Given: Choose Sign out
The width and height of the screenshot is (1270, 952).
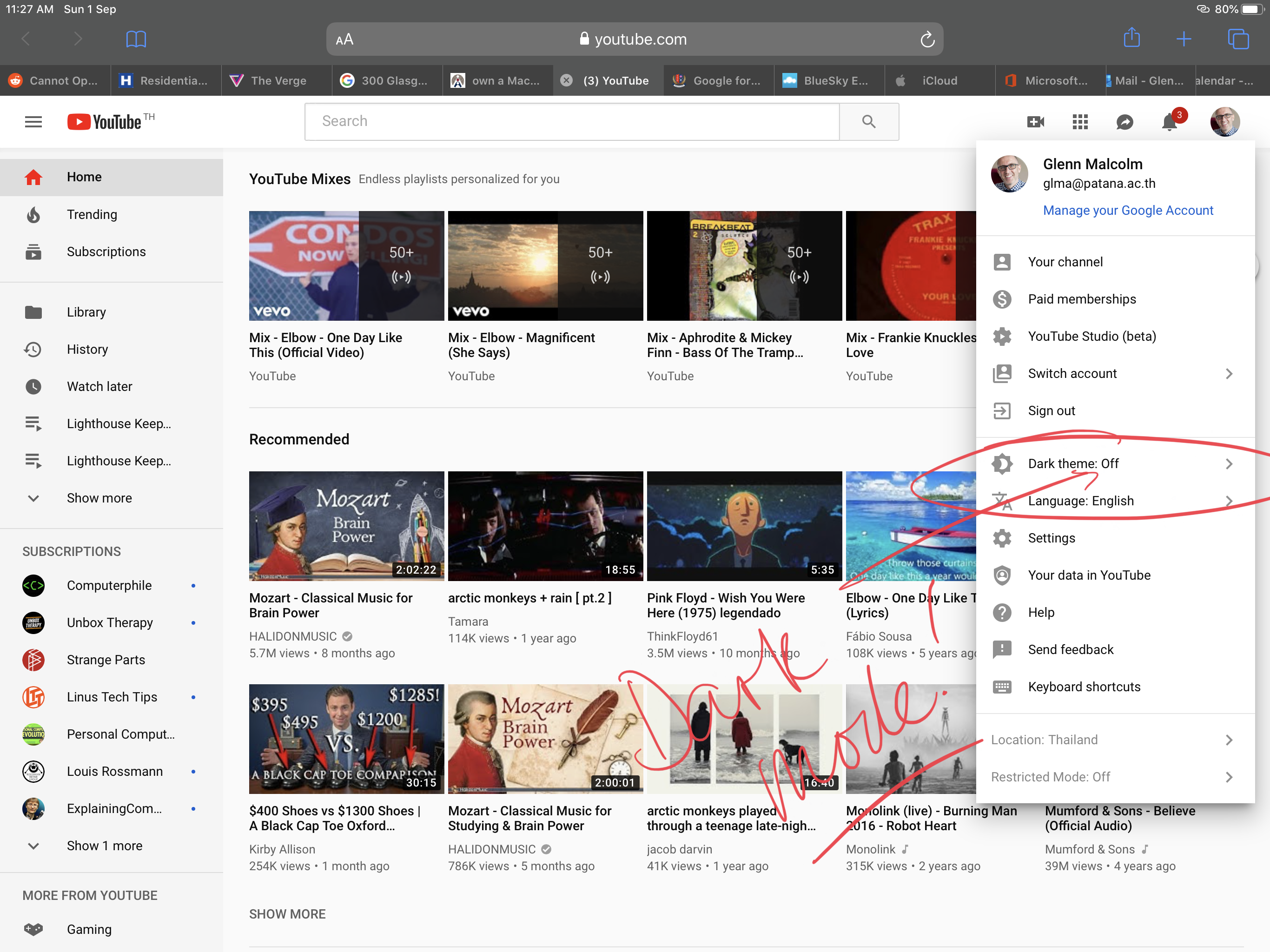Looking at the screenshot, I should coord(1115,410).
